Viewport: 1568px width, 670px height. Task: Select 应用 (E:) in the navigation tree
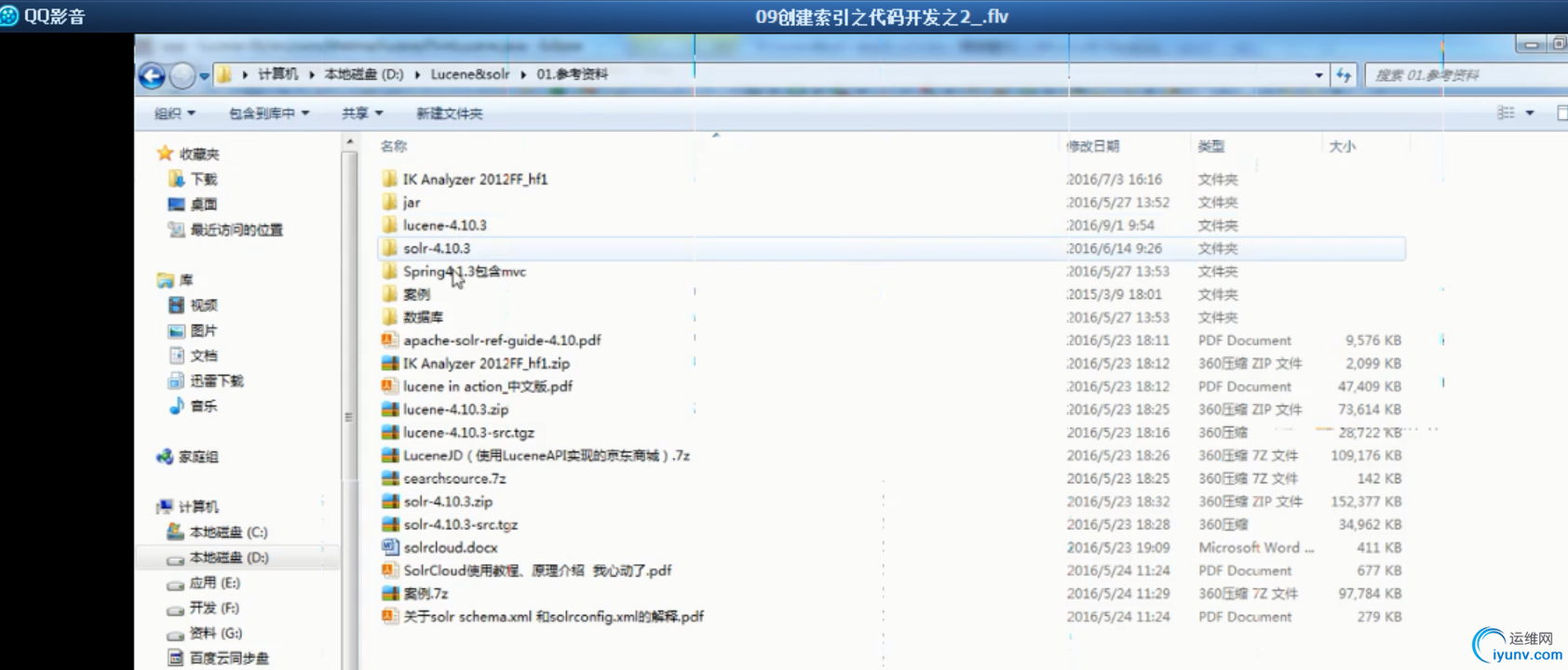tap(215, 583)
